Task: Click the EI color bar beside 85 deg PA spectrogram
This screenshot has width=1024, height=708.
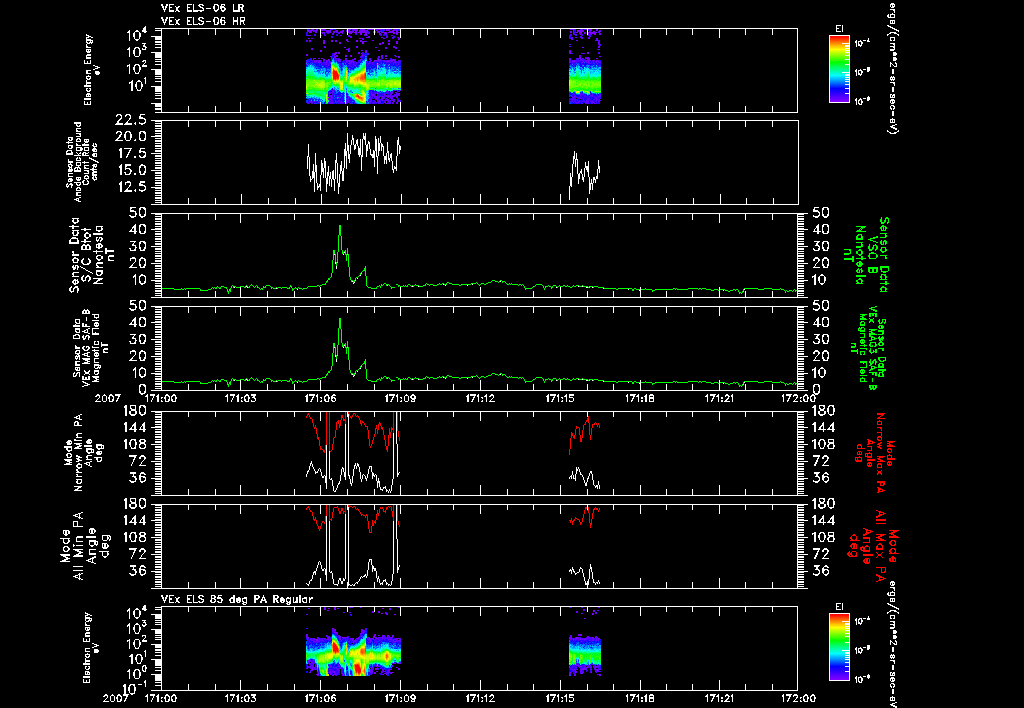Action: click(839, 647)
